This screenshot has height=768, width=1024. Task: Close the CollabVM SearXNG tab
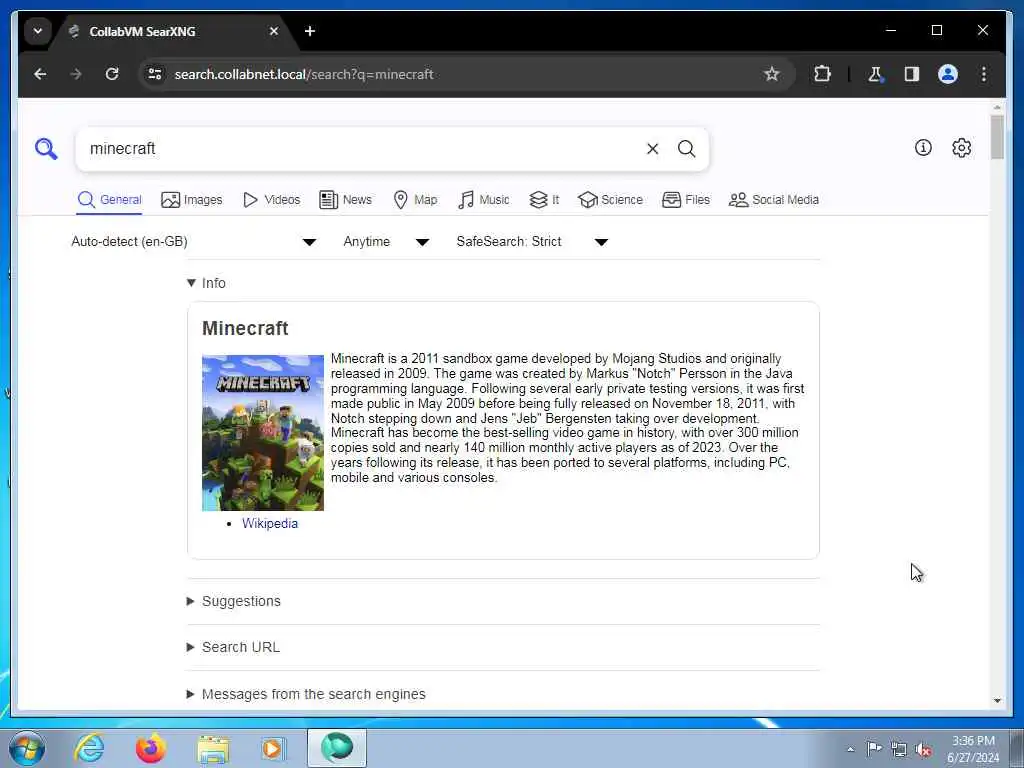[274, 31]
